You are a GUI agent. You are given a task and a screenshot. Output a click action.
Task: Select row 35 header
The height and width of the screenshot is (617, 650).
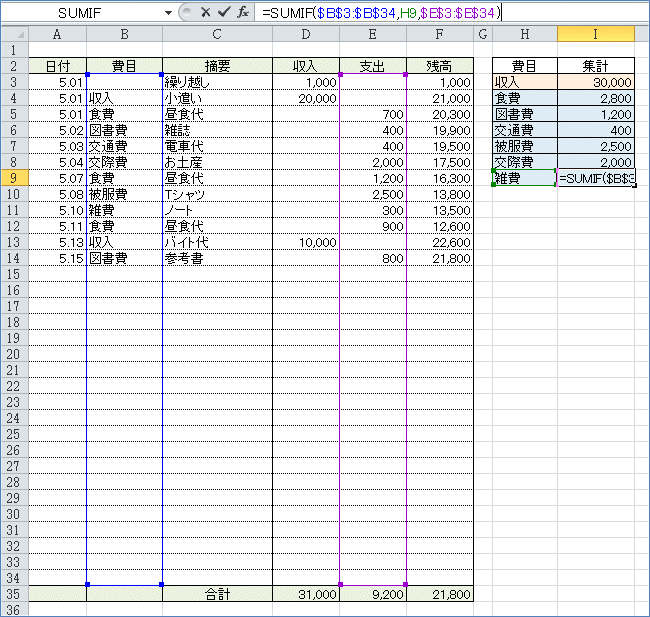point(14,594)
